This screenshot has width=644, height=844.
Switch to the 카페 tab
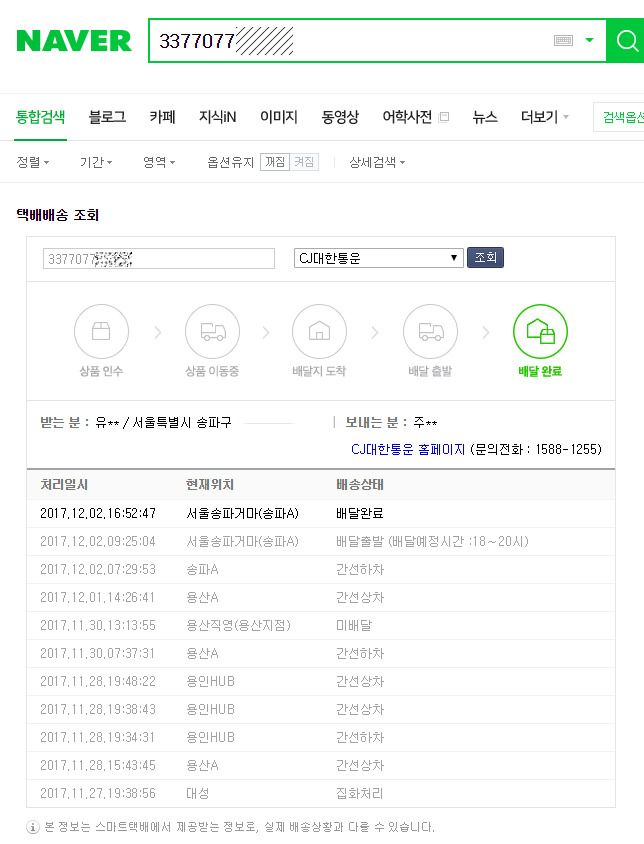click(x=163, y=117)
